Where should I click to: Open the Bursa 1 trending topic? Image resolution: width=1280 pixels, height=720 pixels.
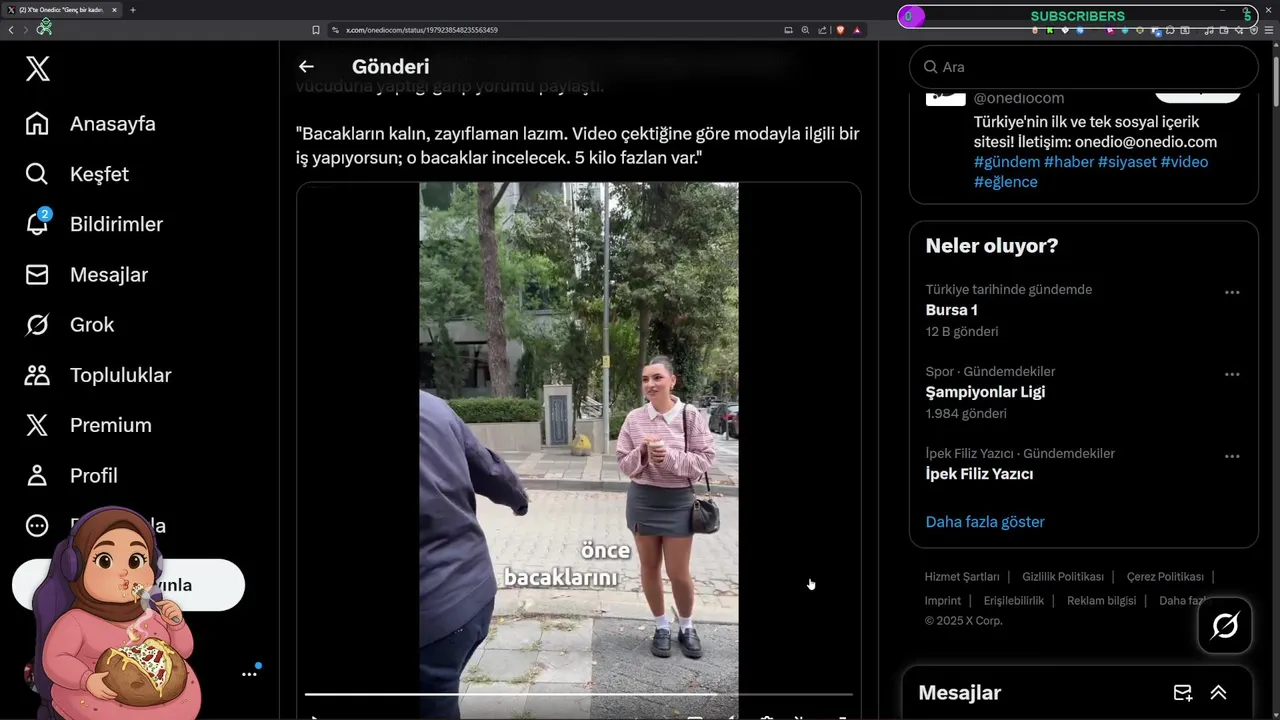[x=951, y=310]
